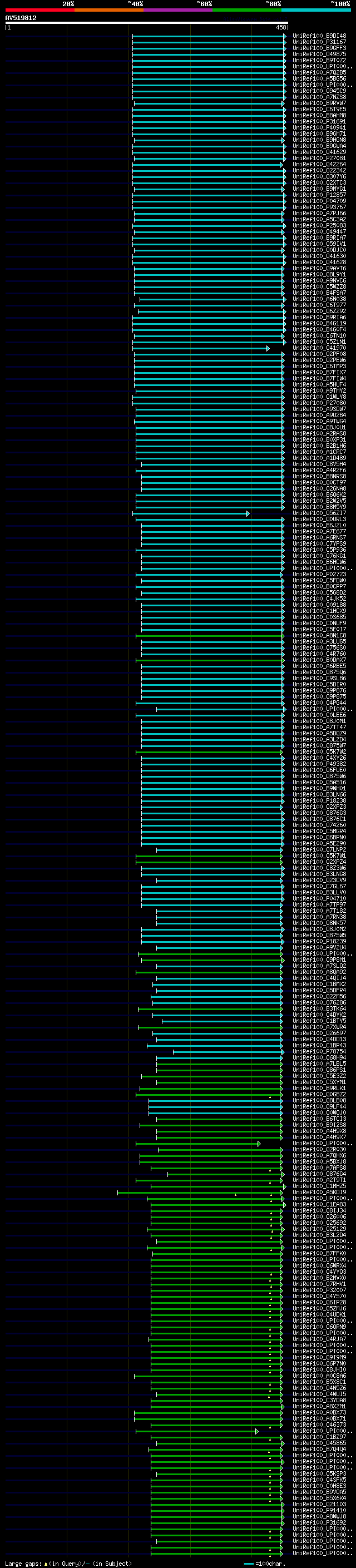Select UniRef100_Q23CV9 hit
The image size is (356, 1568).
(319, 880)
